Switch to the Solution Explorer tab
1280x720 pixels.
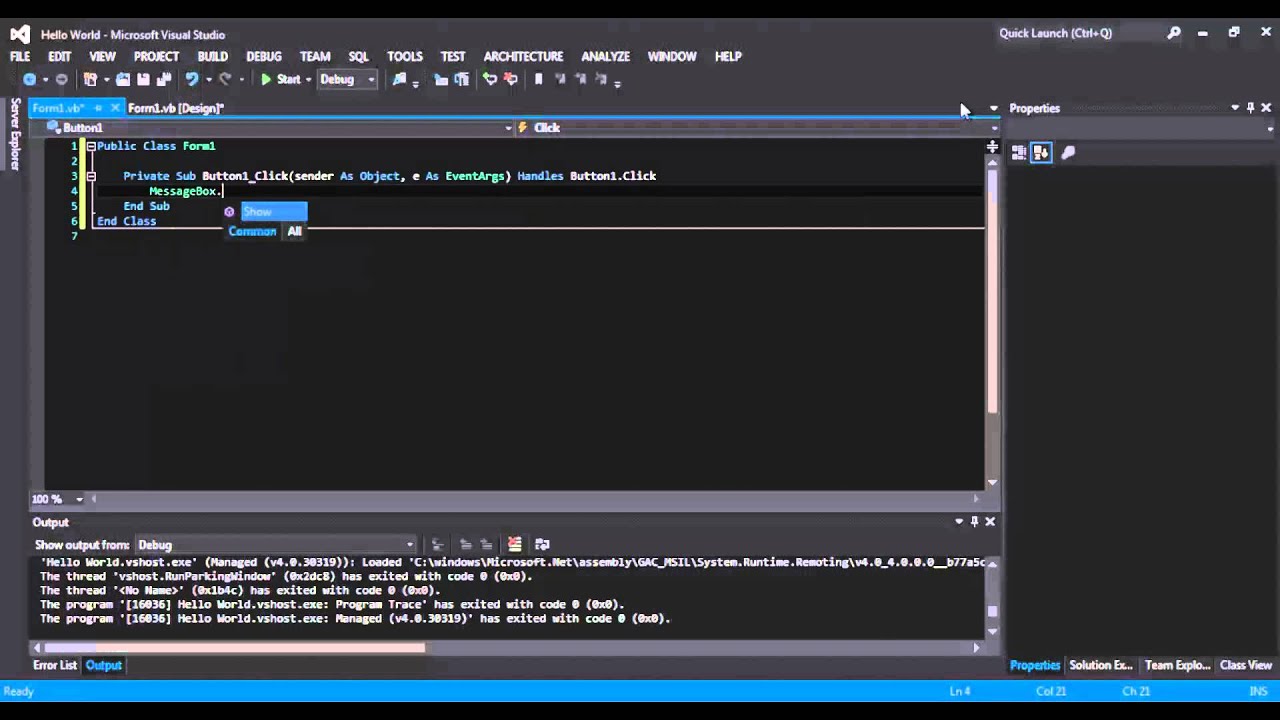pos(1101,665)
